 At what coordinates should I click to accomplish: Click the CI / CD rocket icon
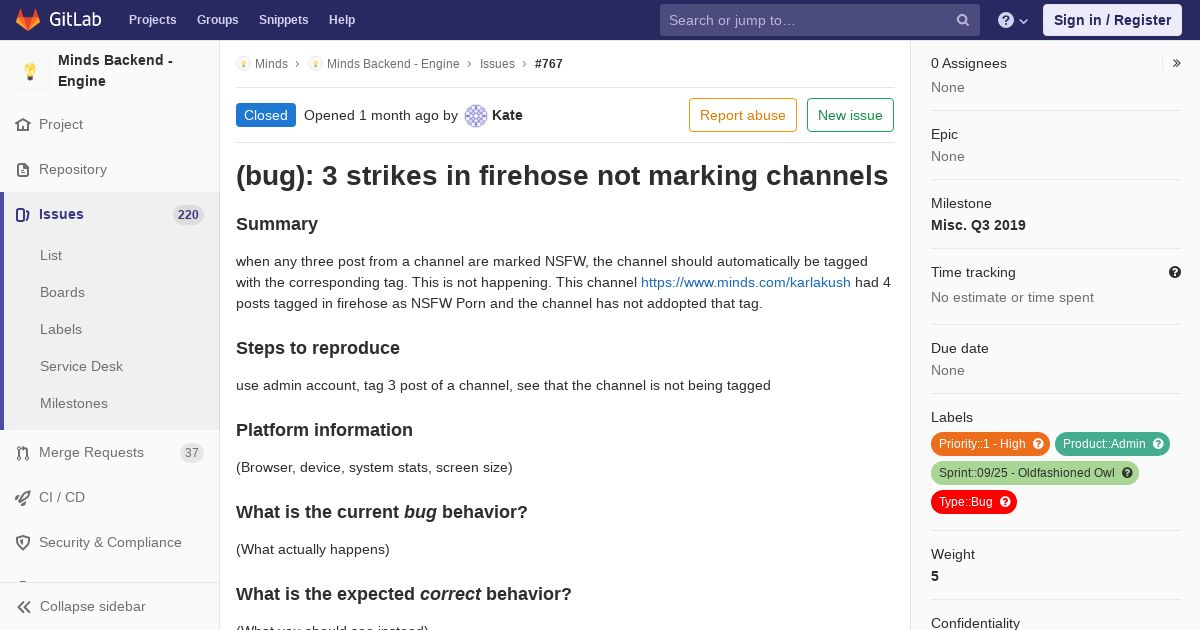pyautogui.click(x=23, y=498)
